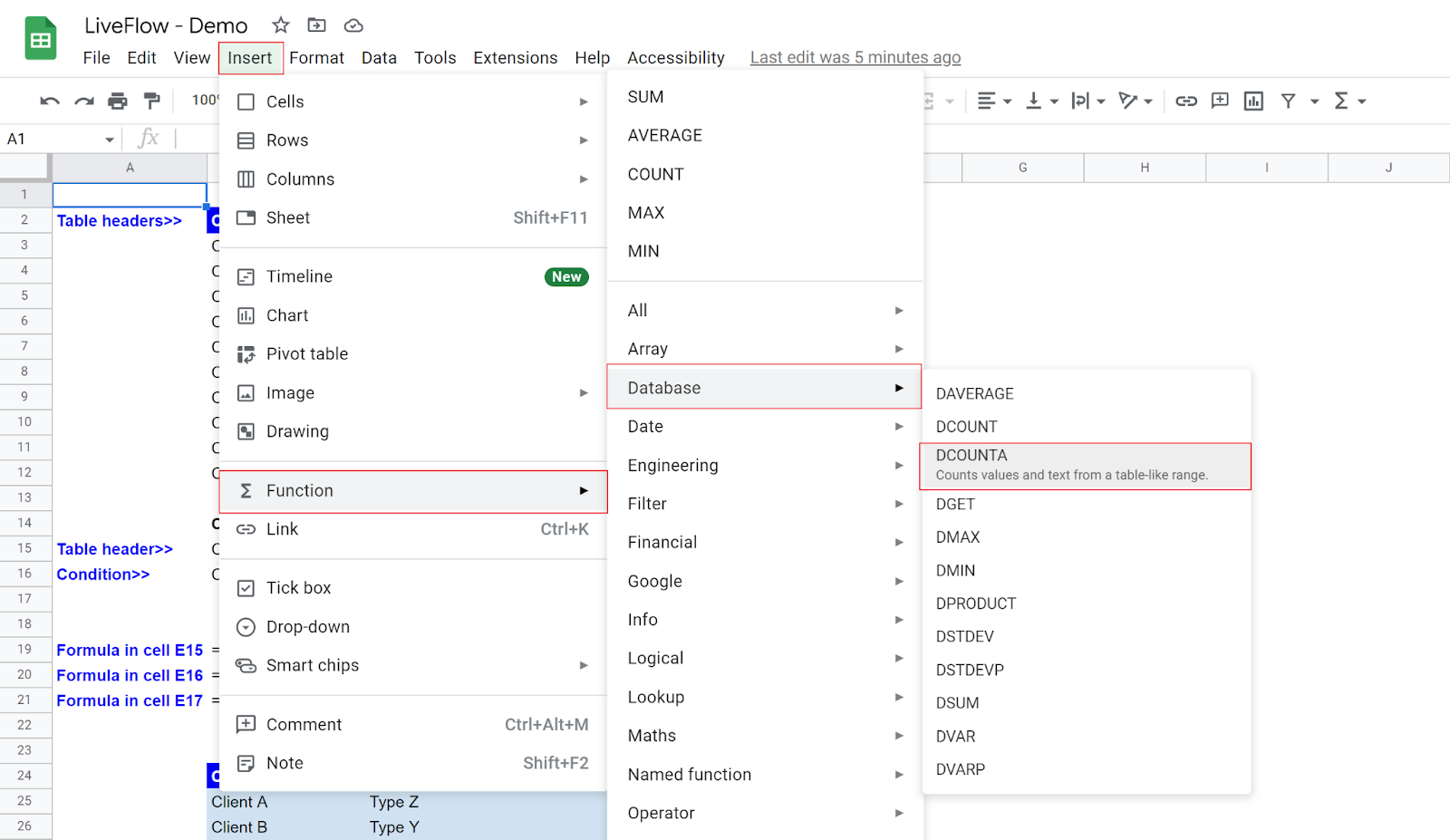The image size is (1450, 840).
Task: Insert a Chart from the menu
Action: [412, 315]
